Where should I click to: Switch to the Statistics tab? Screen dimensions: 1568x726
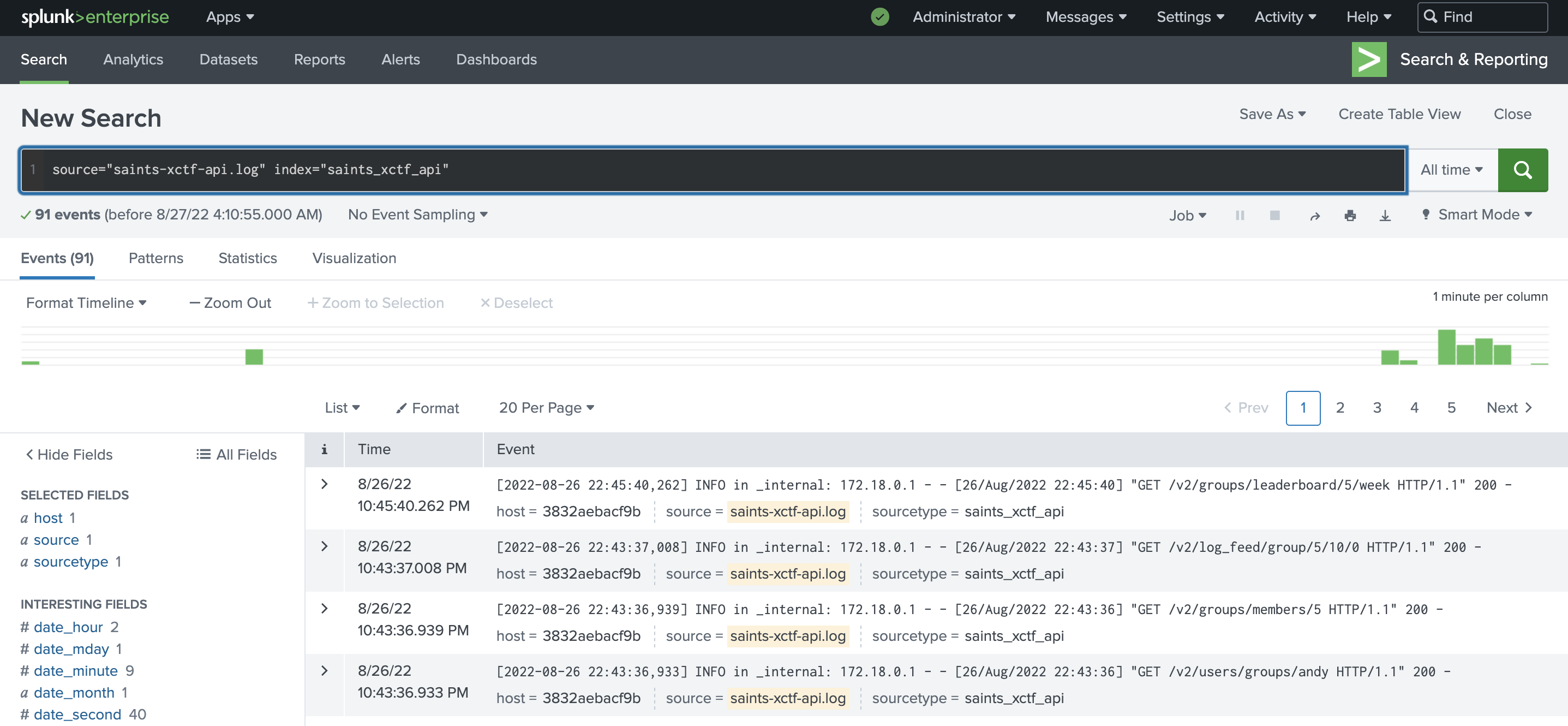click(x=248, y=258)
